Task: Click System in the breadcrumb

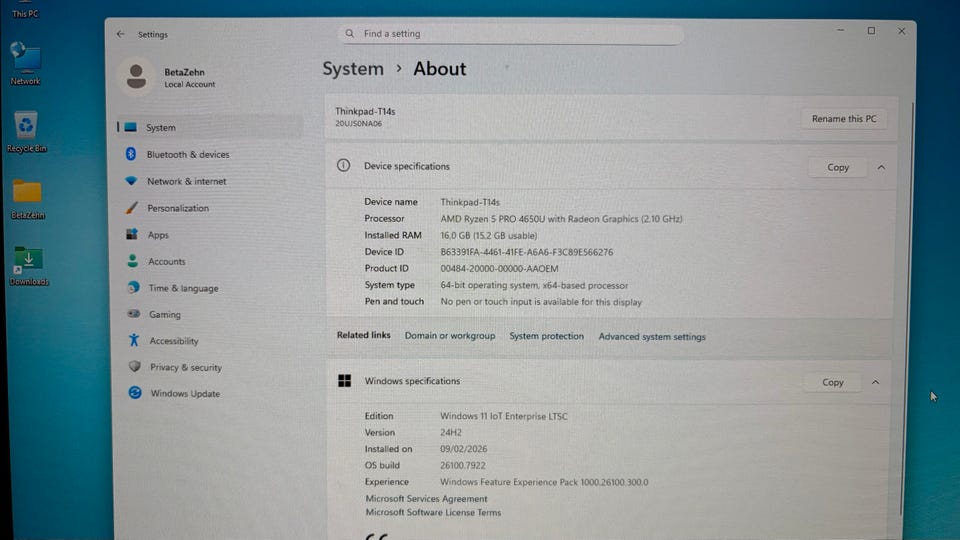Action: [x=353, y=69]
